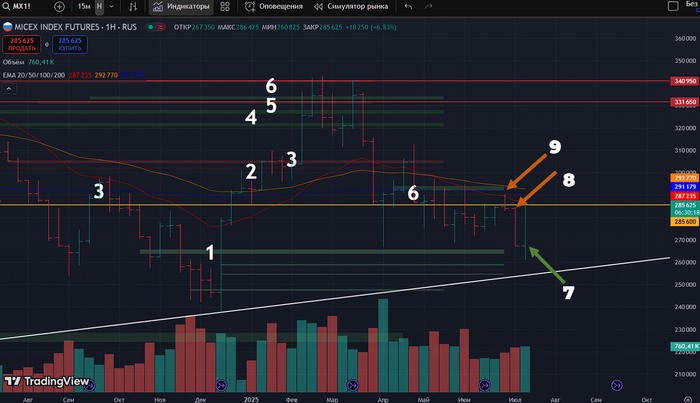This screenshot has height=403, width=700.
Task: Create an alert via Оповещения
Action: [x=275, y=6]
